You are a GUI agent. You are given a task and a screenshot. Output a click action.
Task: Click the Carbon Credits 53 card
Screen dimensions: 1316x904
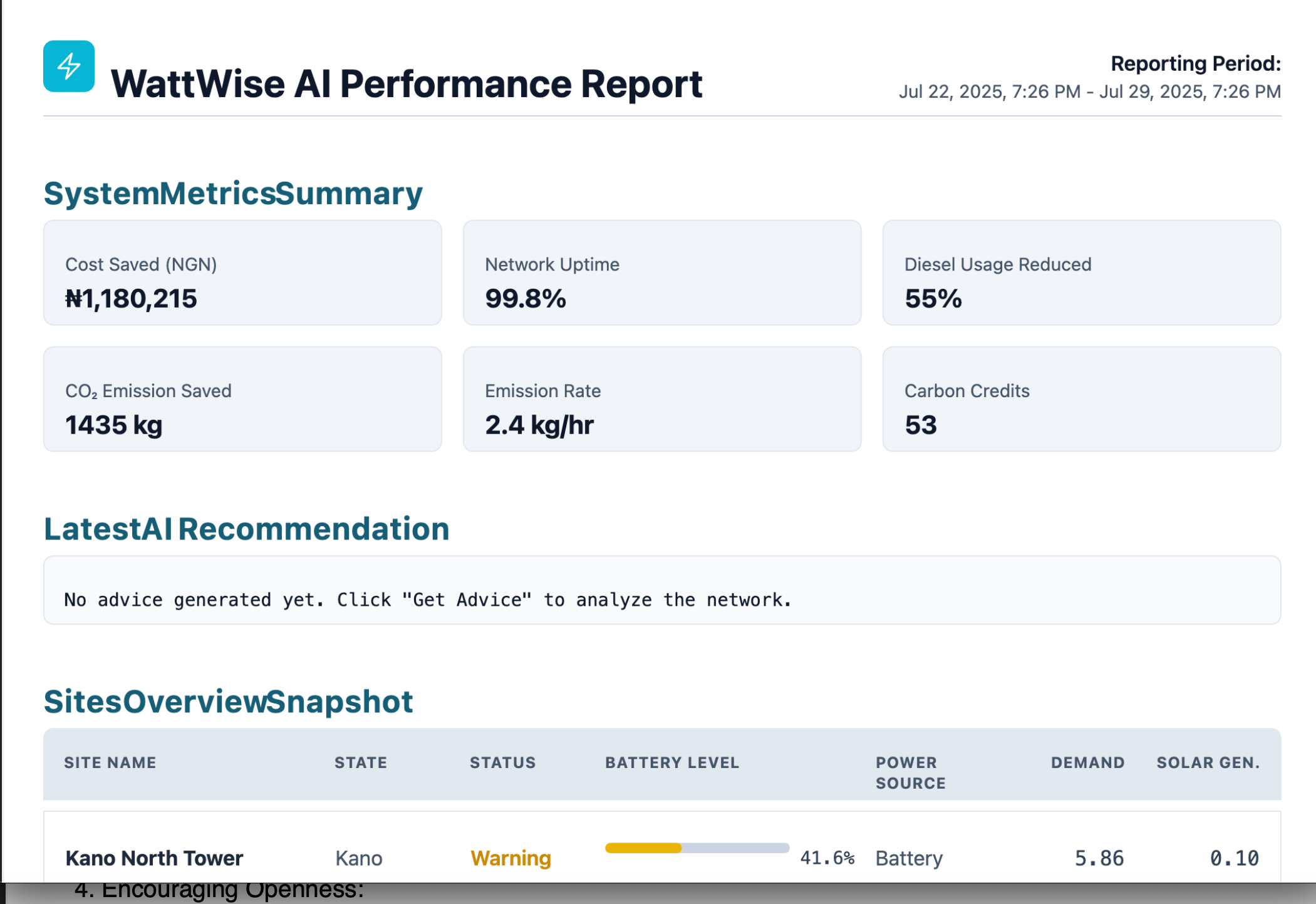[x=1081, y=399]
